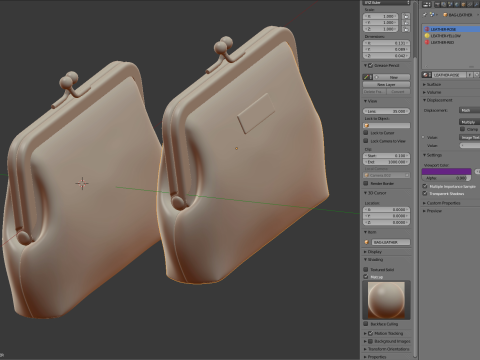This screenshot has height=360, width=480.
Task: Toggle the Render Border checkbox
Action: point(366,183)
